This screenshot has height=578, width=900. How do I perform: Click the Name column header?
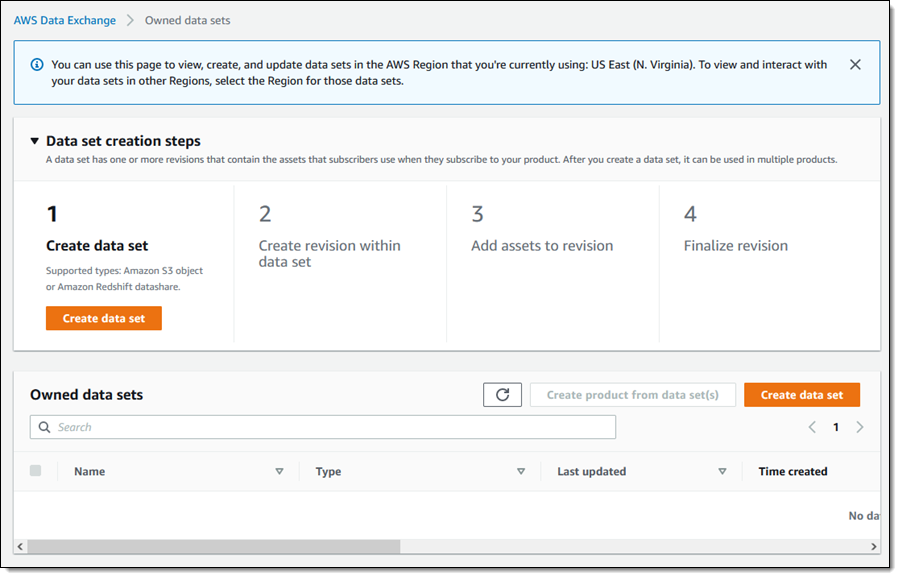pyautogui.click(x=90, y=471)
